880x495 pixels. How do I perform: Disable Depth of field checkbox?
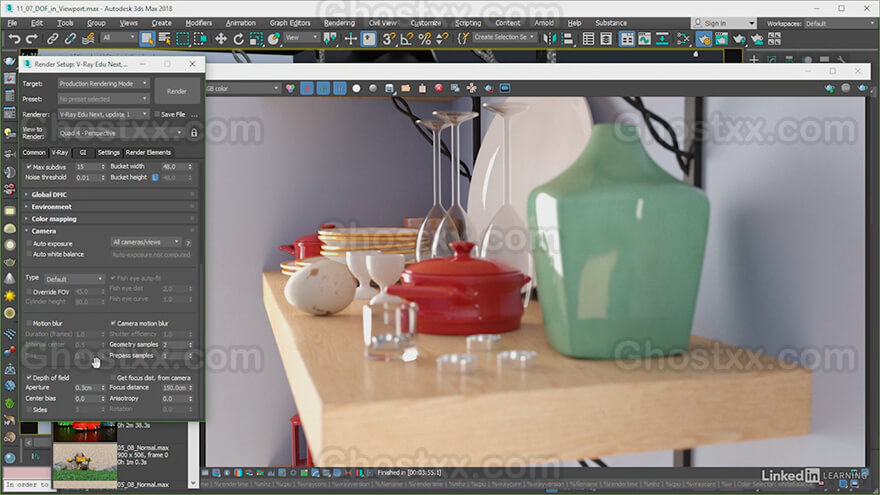tap(29, 378)
